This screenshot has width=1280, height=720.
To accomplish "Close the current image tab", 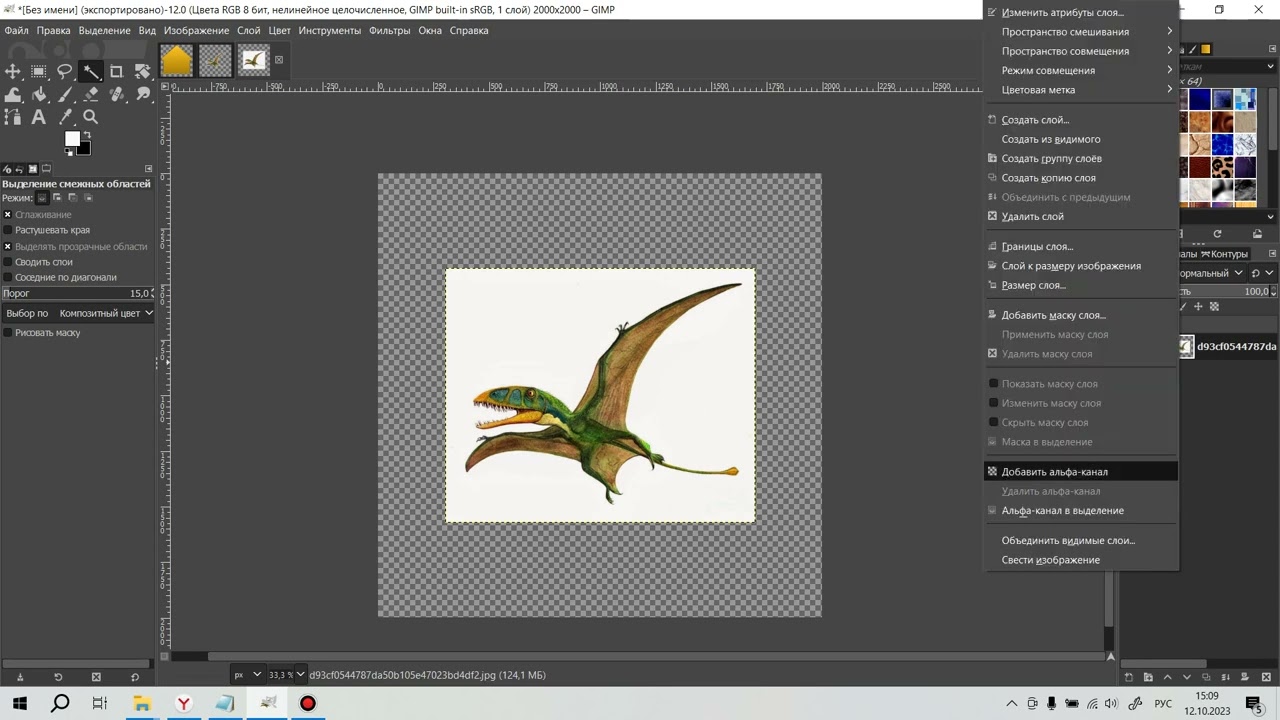I will click(279, 60).
